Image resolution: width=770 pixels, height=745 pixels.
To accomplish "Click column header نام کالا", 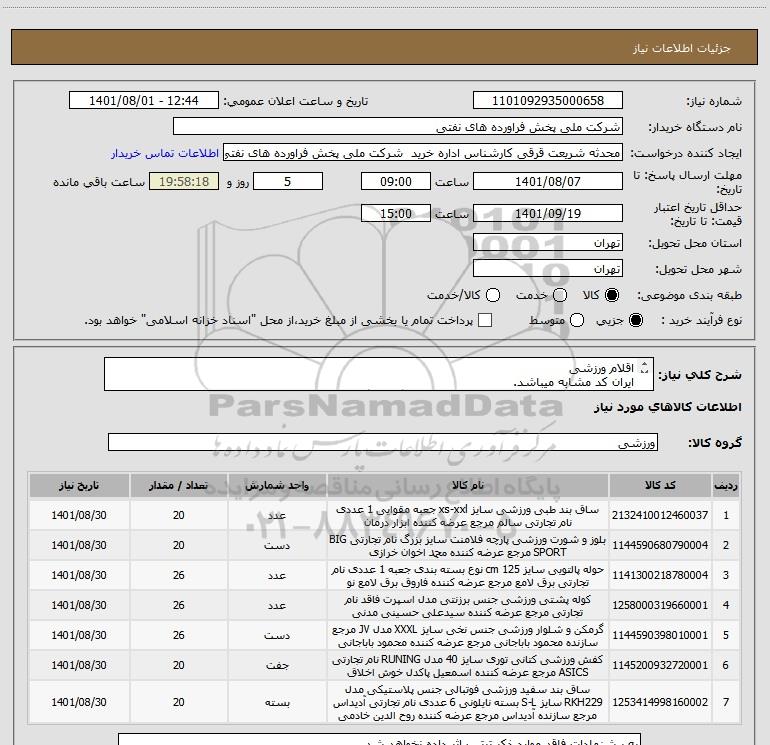I will [468, 485].
